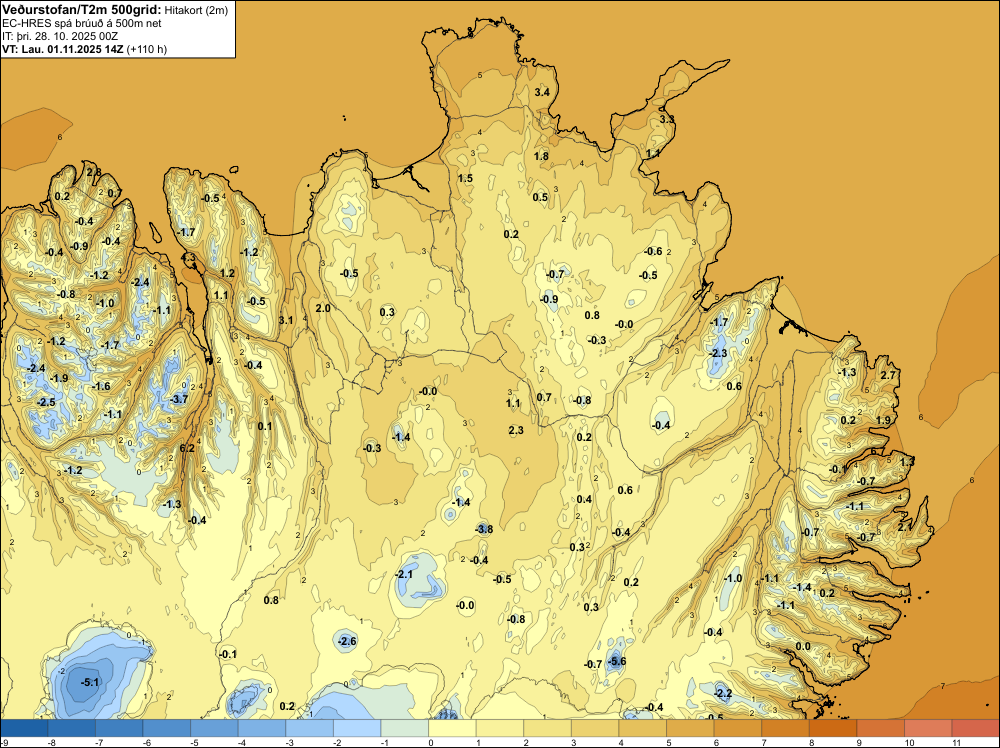The width and height of the screenshot is (1000, 748).
Task: Click the 'VT: Lau. 01.11.2025 14Z' valid time
Action: coord(63,49)
